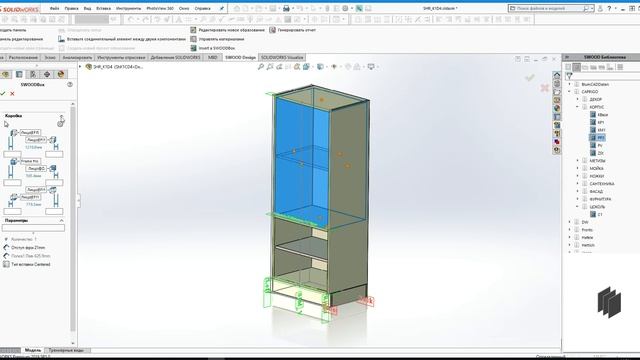Click the Print icon in the top toolbar
640x360 pixels.
(287, 8)
